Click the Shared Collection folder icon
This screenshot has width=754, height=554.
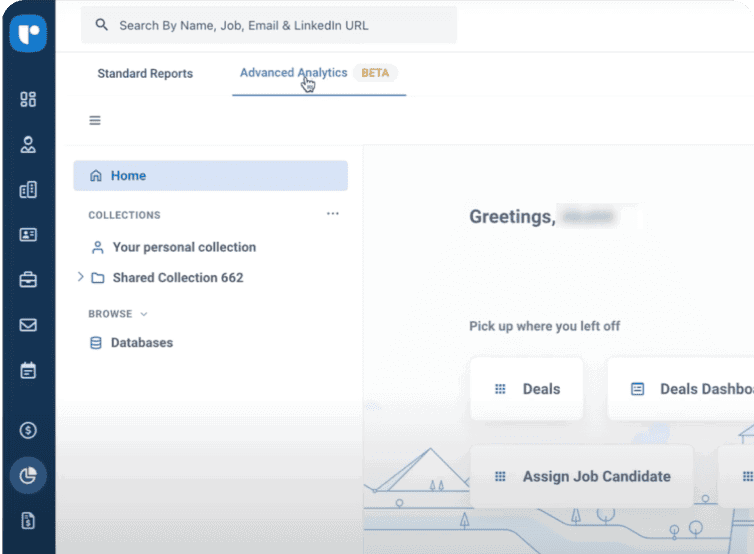(98, 278)
